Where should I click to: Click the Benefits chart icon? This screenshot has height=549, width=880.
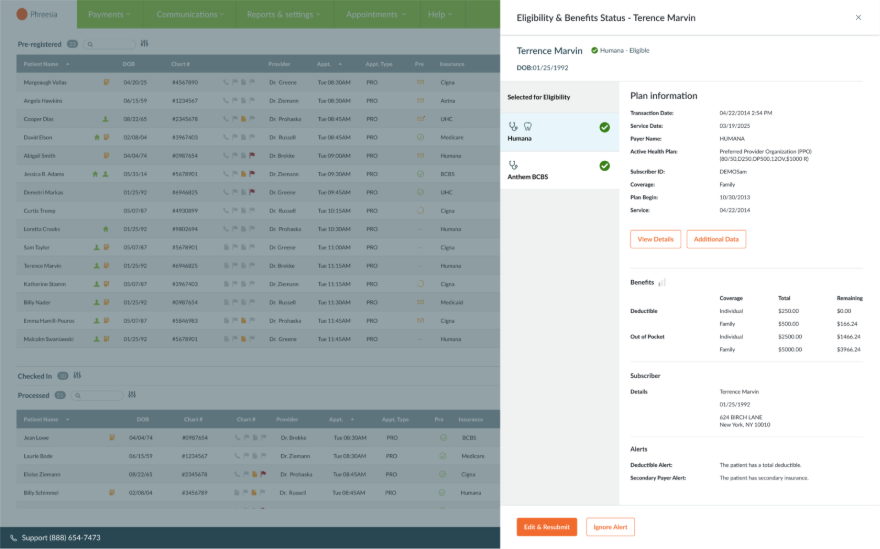[662, 283]
